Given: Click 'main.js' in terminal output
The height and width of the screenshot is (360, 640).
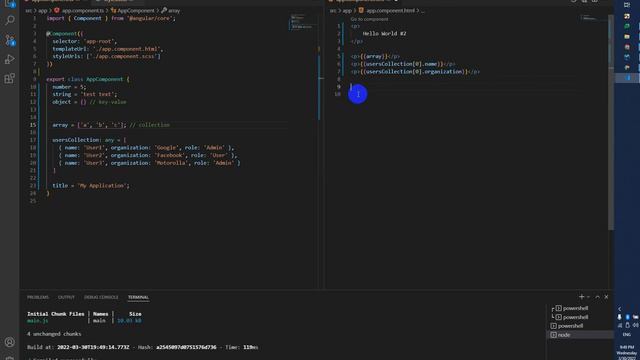Looking at the screenshot, I should 37,321.
